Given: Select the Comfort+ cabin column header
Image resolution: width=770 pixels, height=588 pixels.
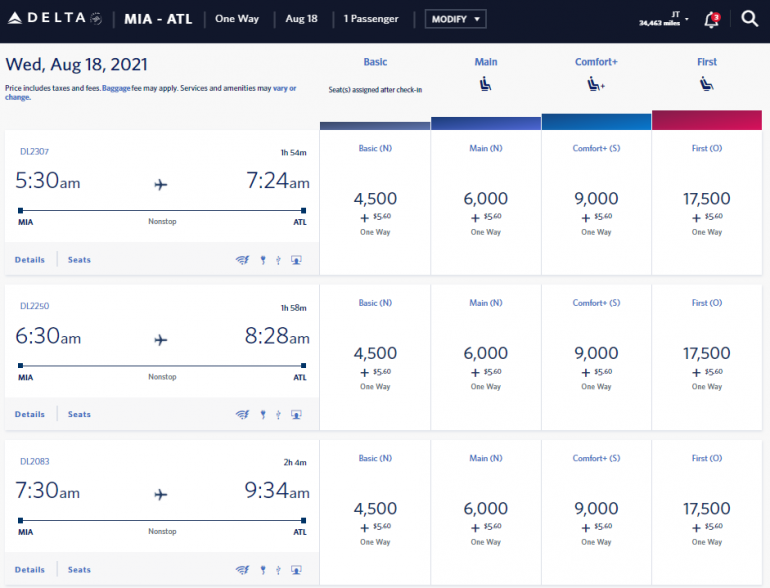Looking at the screenshot, I should pos(596,62).
